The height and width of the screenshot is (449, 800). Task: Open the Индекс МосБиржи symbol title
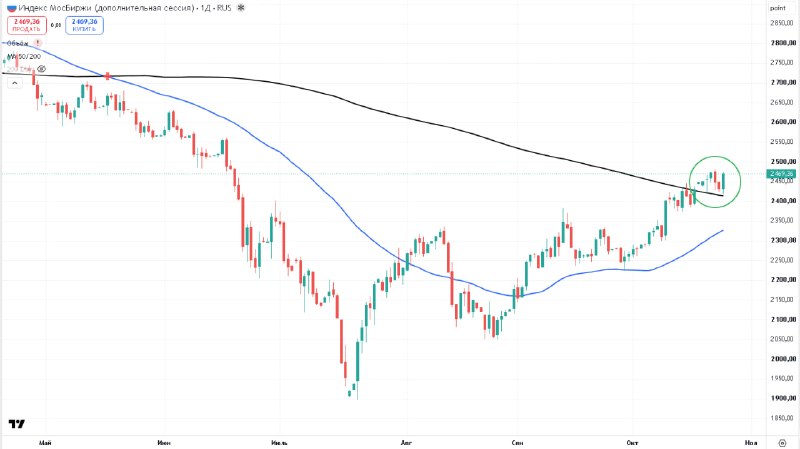click(x=107, y=8)
